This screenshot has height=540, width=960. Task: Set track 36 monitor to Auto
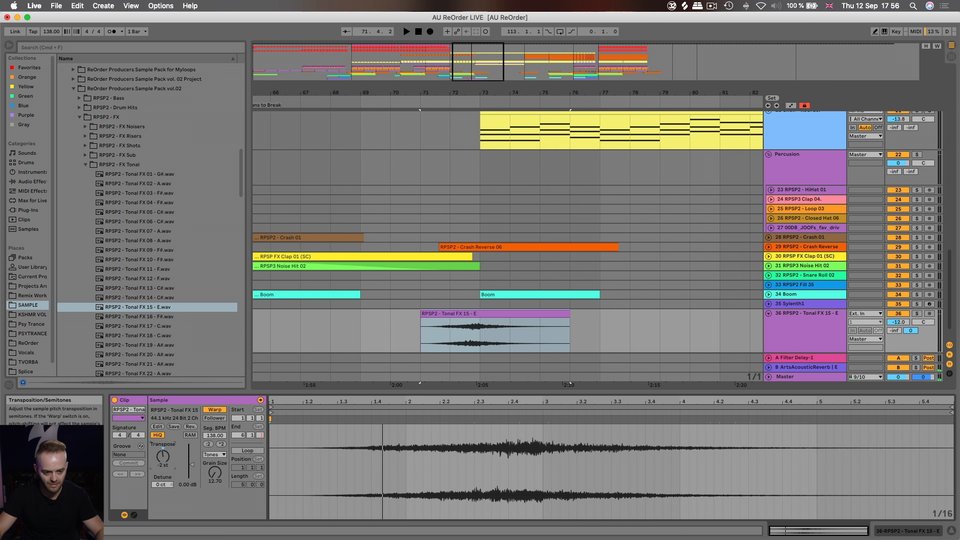point(865,330)
